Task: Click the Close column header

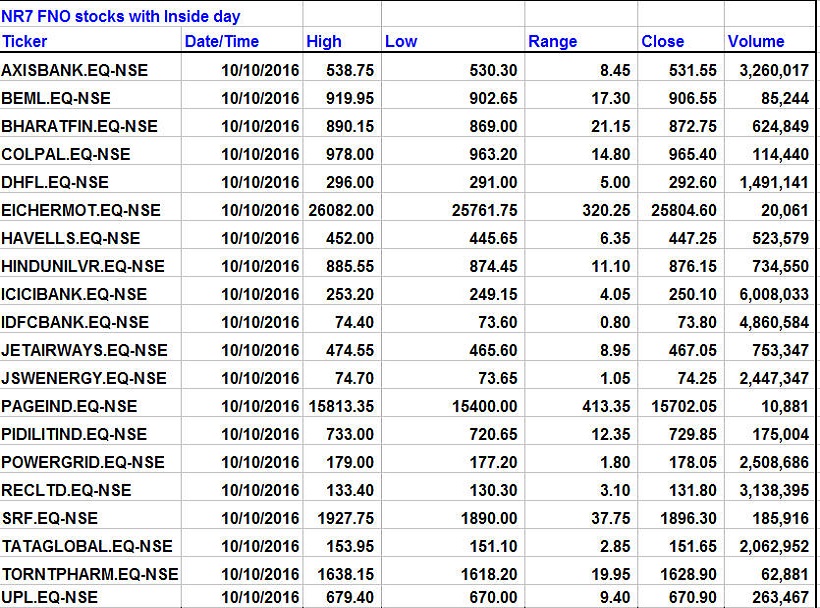Action: coord(662,41)
